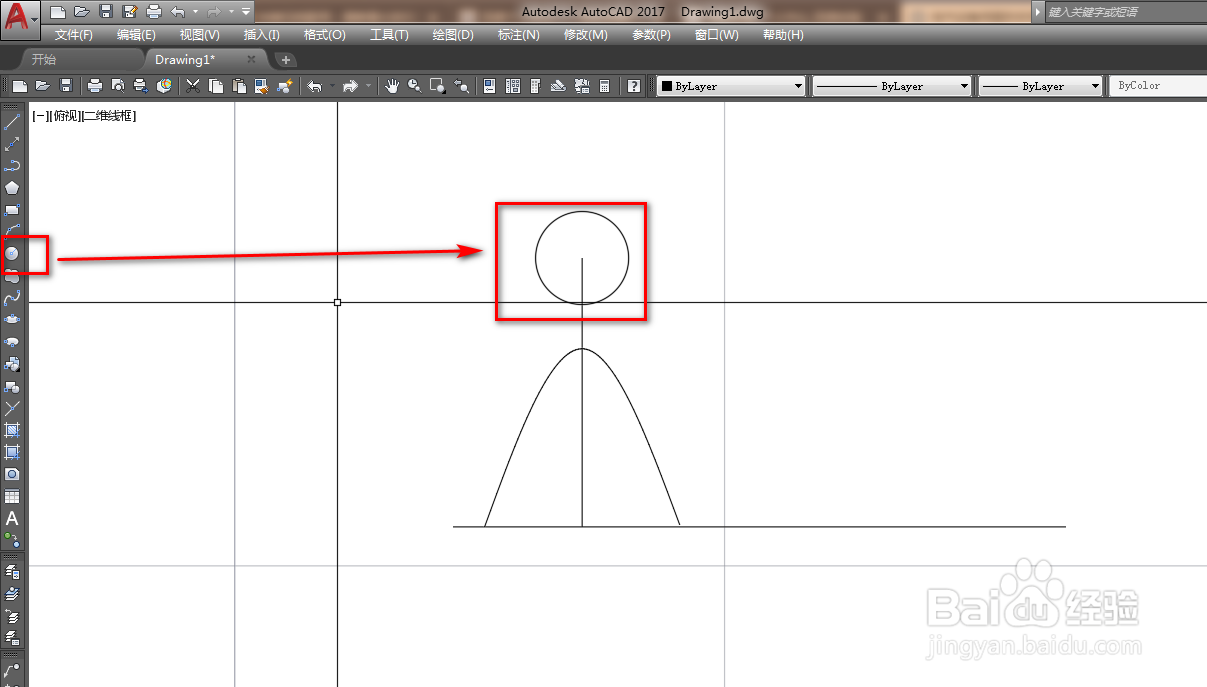Click New file icon in quick access toolbar

58,12
